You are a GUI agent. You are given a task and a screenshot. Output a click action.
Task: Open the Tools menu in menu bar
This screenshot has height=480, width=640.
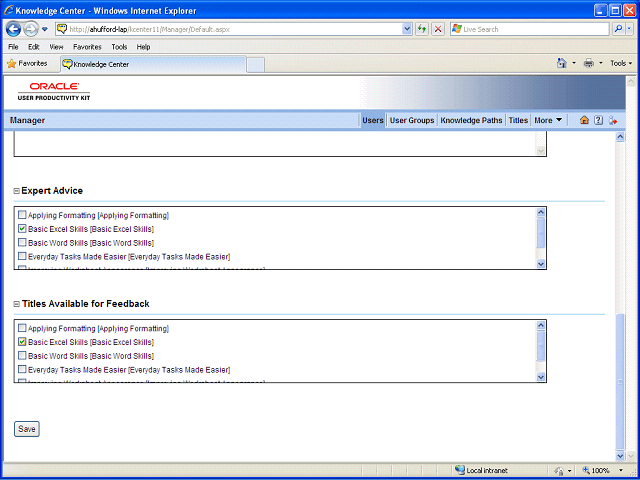119,47
